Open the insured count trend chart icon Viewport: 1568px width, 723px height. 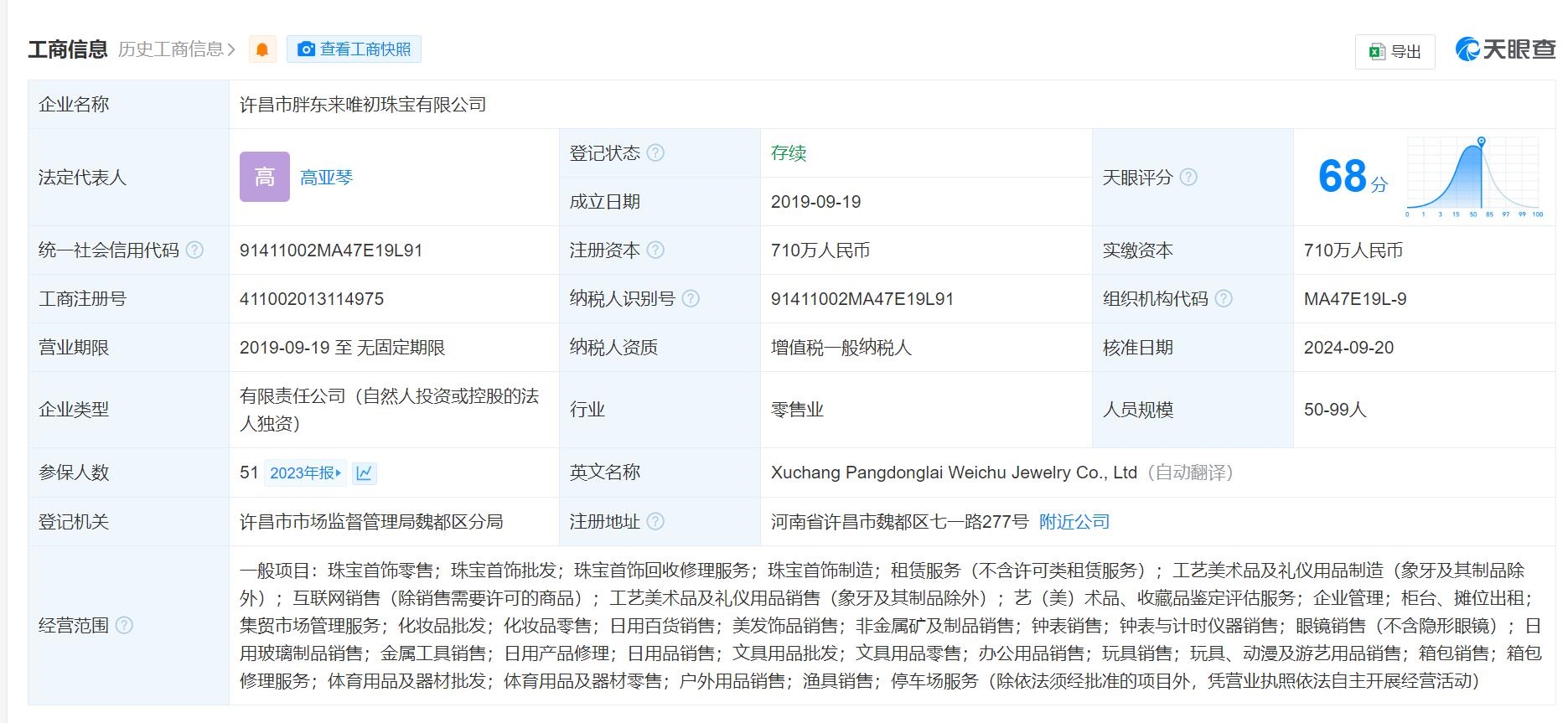coord(364,473)
